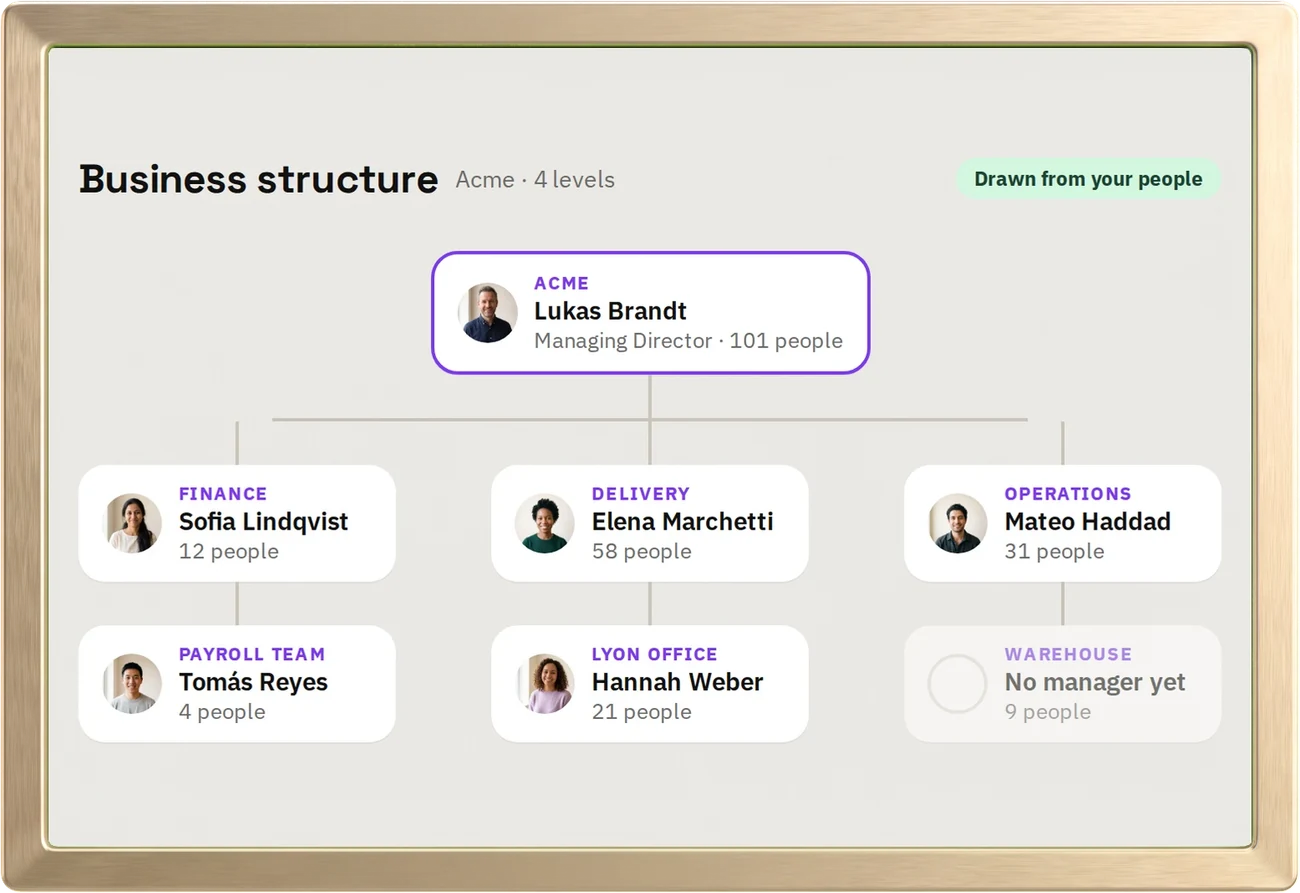The image size is (1300, 893).
Task: Click the 'DELIVERY' department label
Action: pos(641,494)
